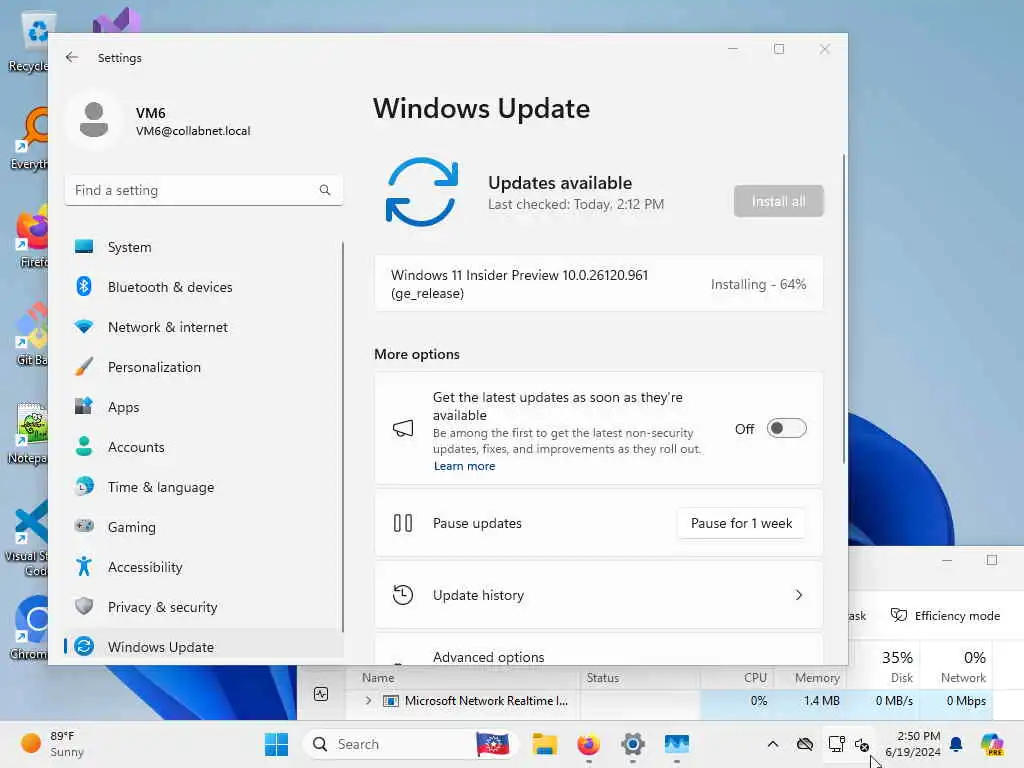Sort by Memory column in Task Manager

coord(817,678)
